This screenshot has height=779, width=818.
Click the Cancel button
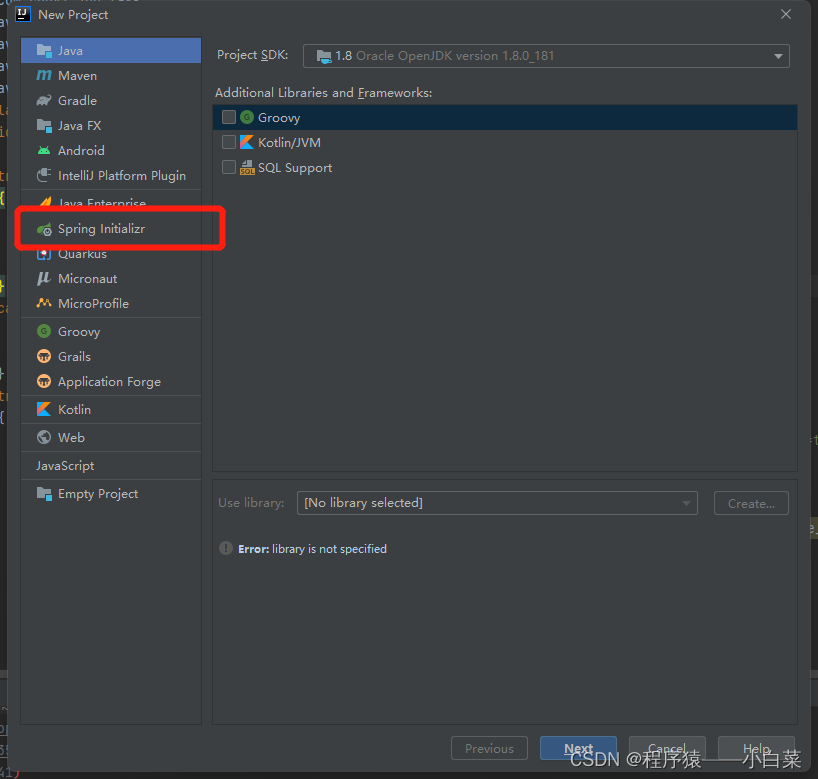click(667, 748)
